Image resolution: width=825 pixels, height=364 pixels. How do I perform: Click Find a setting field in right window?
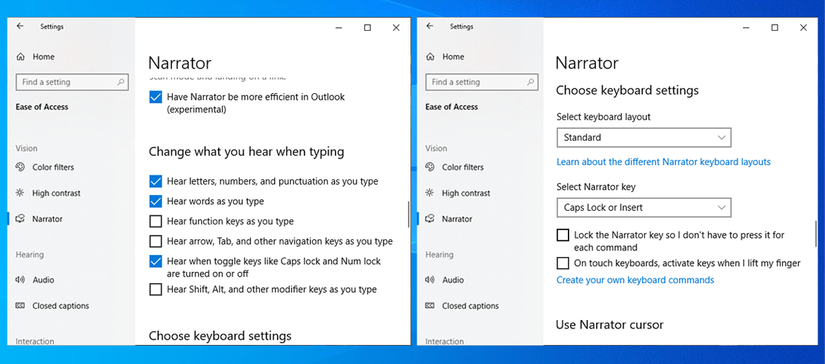[482, 82]
